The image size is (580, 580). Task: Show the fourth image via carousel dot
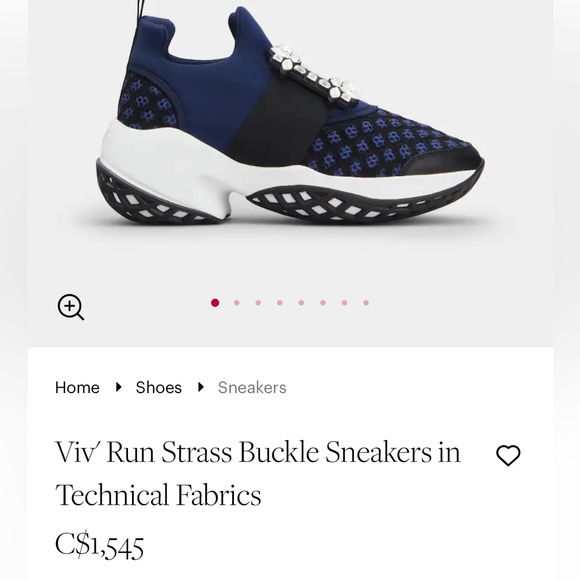[280, 303]
